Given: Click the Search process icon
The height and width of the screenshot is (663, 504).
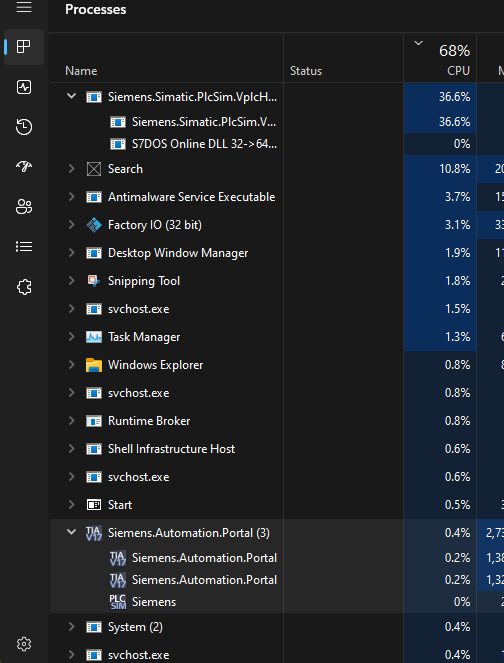Looking at the screenshot, I should pos(94,169).
